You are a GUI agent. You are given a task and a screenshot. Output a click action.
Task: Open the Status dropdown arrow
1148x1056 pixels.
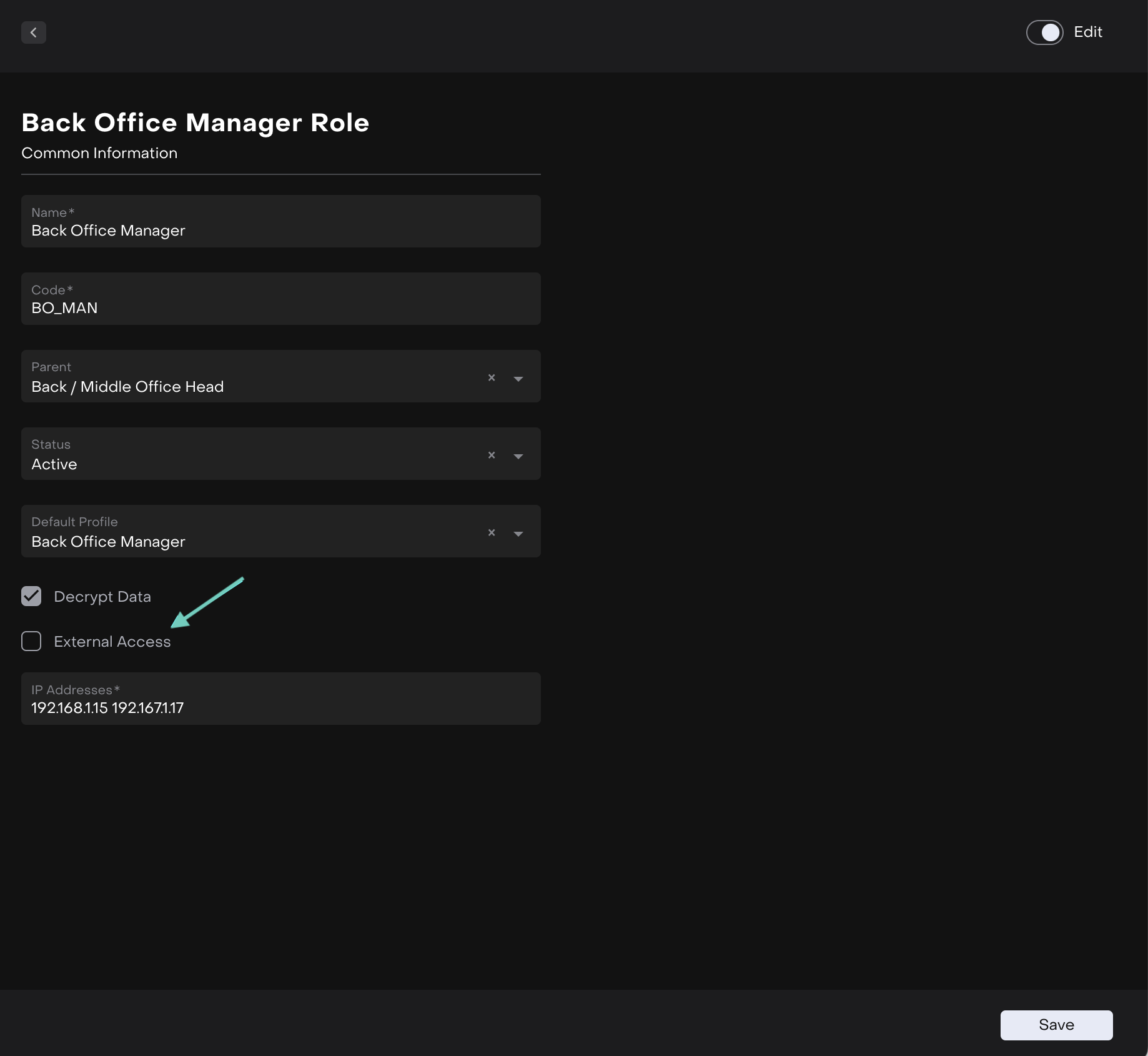click(518, 456)
